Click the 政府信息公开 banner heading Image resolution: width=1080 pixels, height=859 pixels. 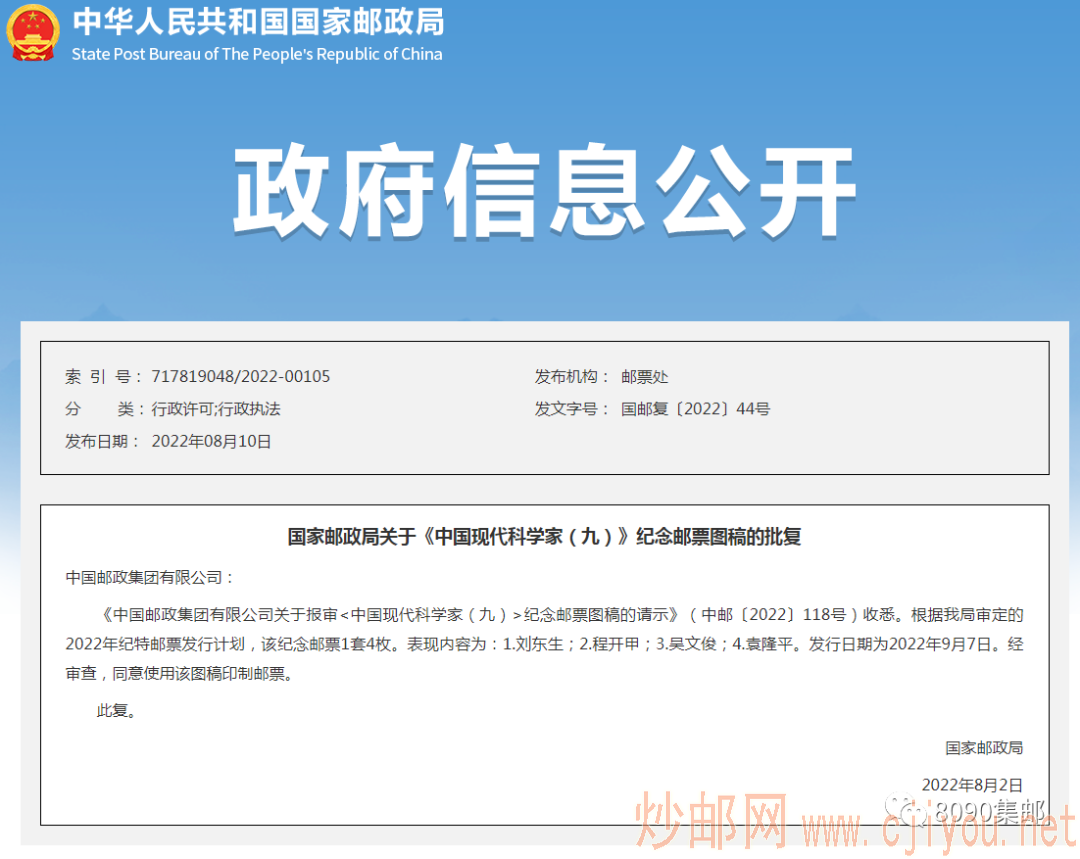click(545, 191)
